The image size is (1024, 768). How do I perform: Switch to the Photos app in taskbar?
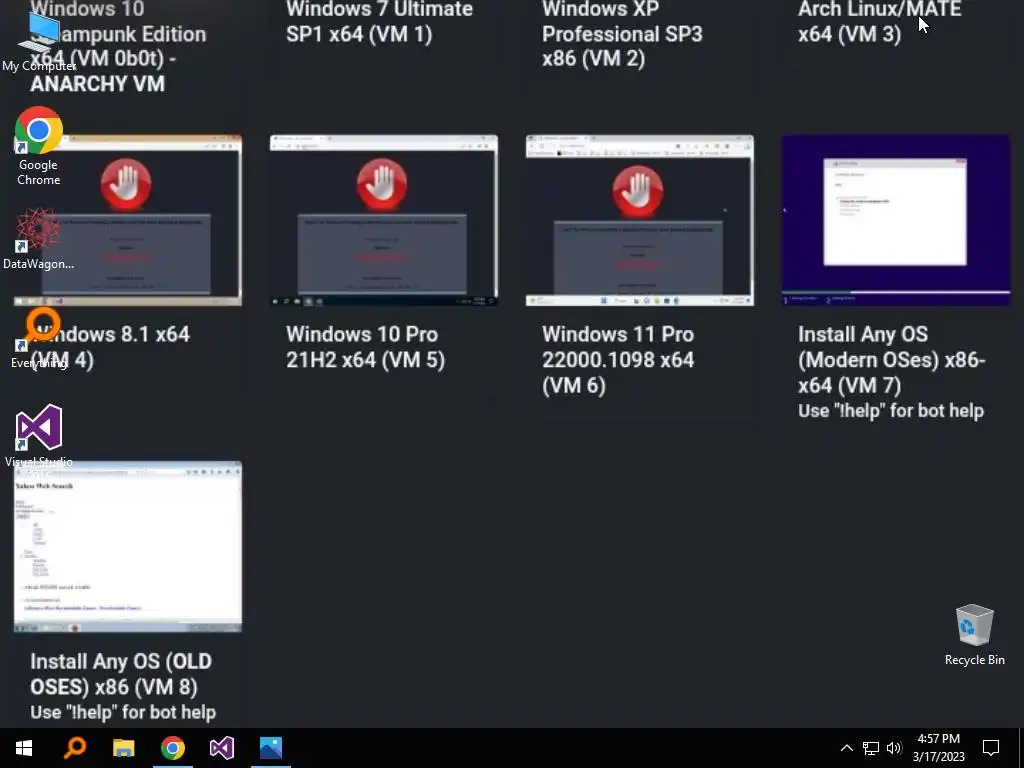[x=270, y=748]
